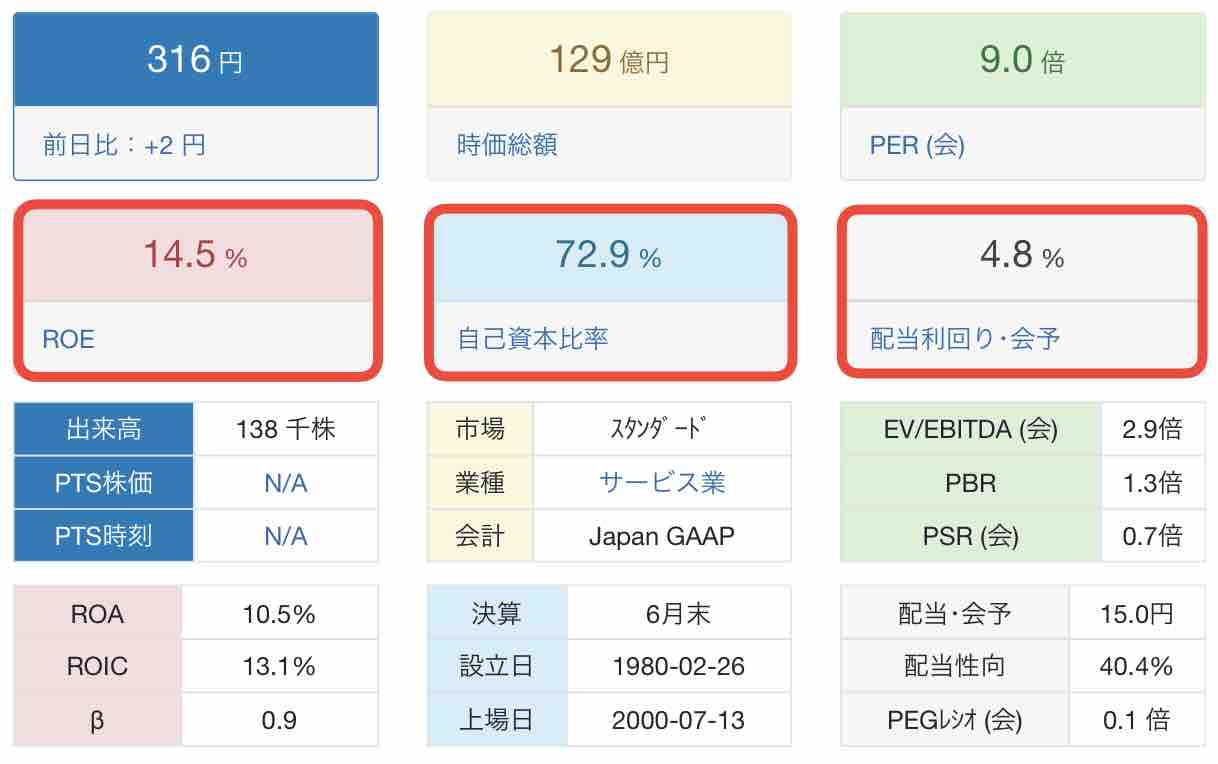Click the PER (会) link

(x=917, y=145)
